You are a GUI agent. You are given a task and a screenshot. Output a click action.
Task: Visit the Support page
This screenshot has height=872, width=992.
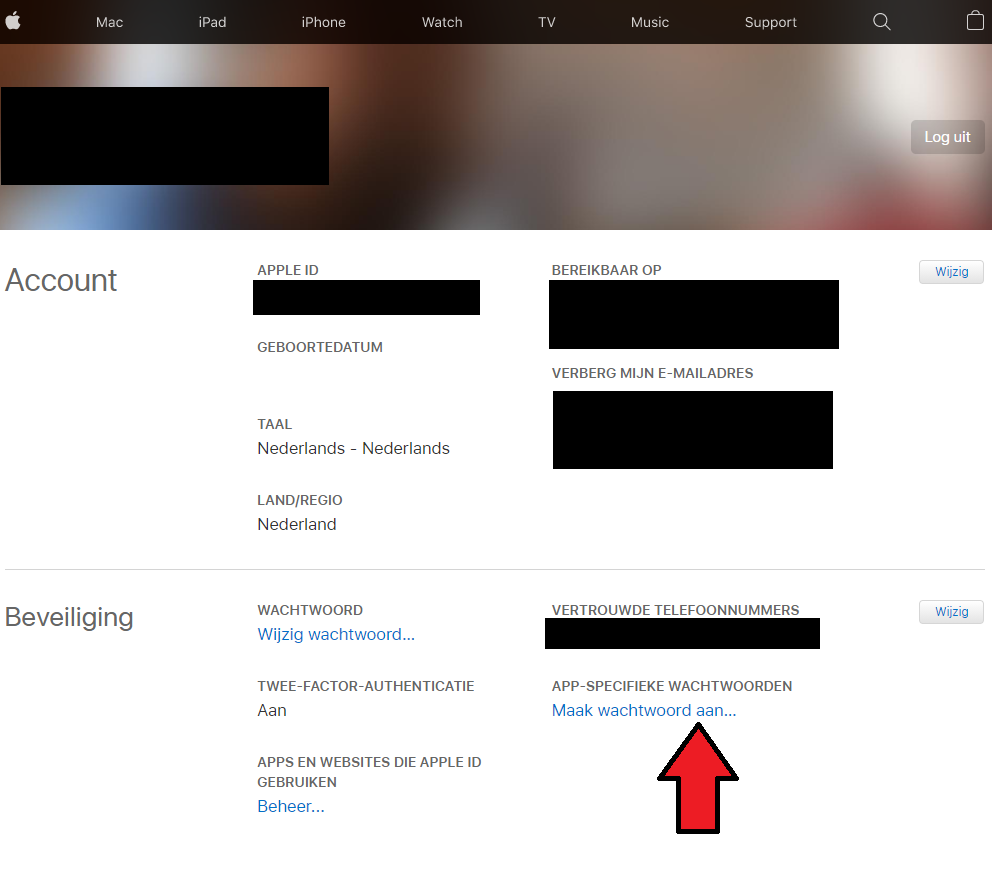pyautogui.click(x=771, y=22)
